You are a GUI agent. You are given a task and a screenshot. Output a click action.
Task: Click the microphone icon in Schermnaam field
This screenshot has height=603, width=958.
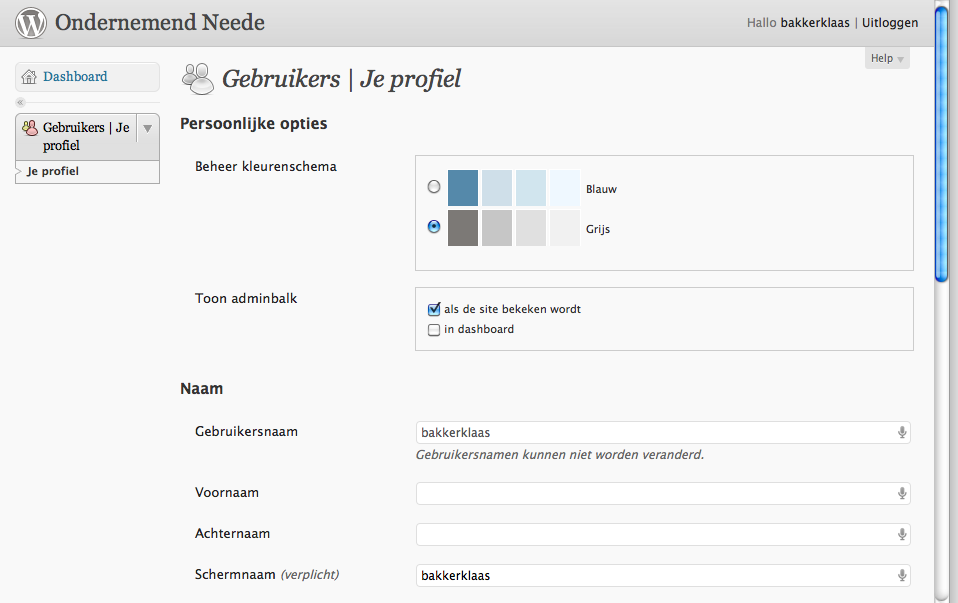[902, 576]
